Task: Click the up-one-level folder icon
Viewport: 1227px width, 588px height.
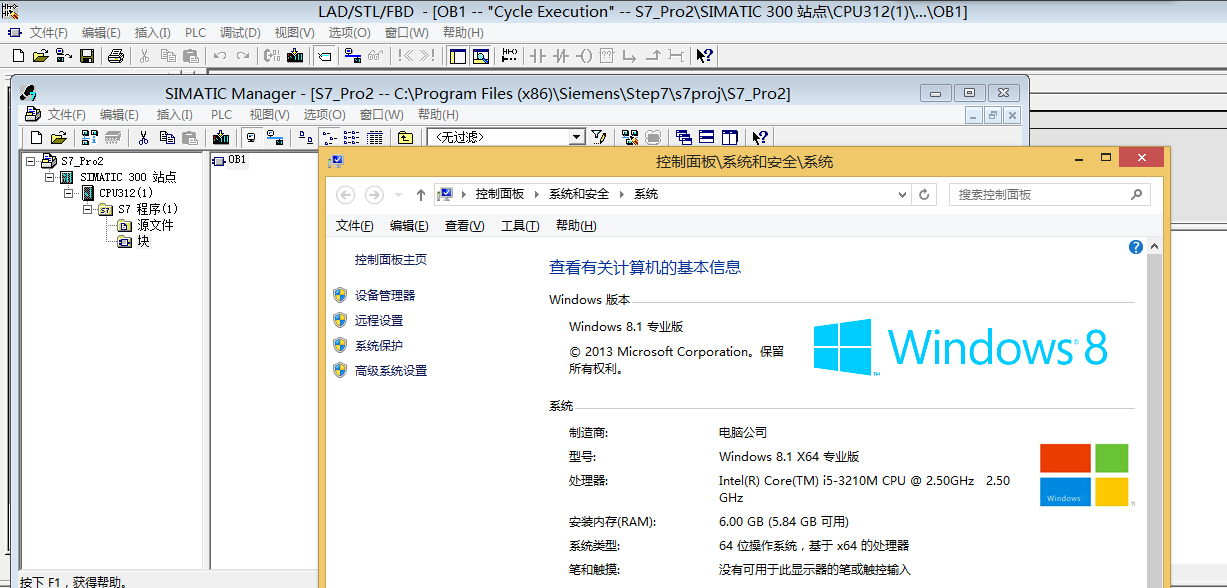Action: (x=405, y=137)
